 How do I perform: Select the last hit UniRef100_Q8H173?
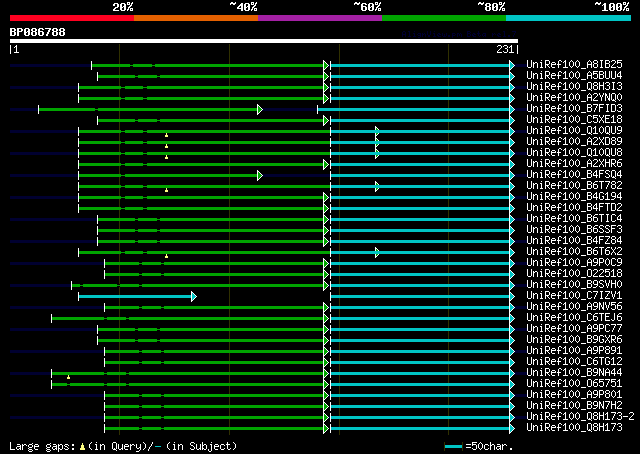point(574,428)
